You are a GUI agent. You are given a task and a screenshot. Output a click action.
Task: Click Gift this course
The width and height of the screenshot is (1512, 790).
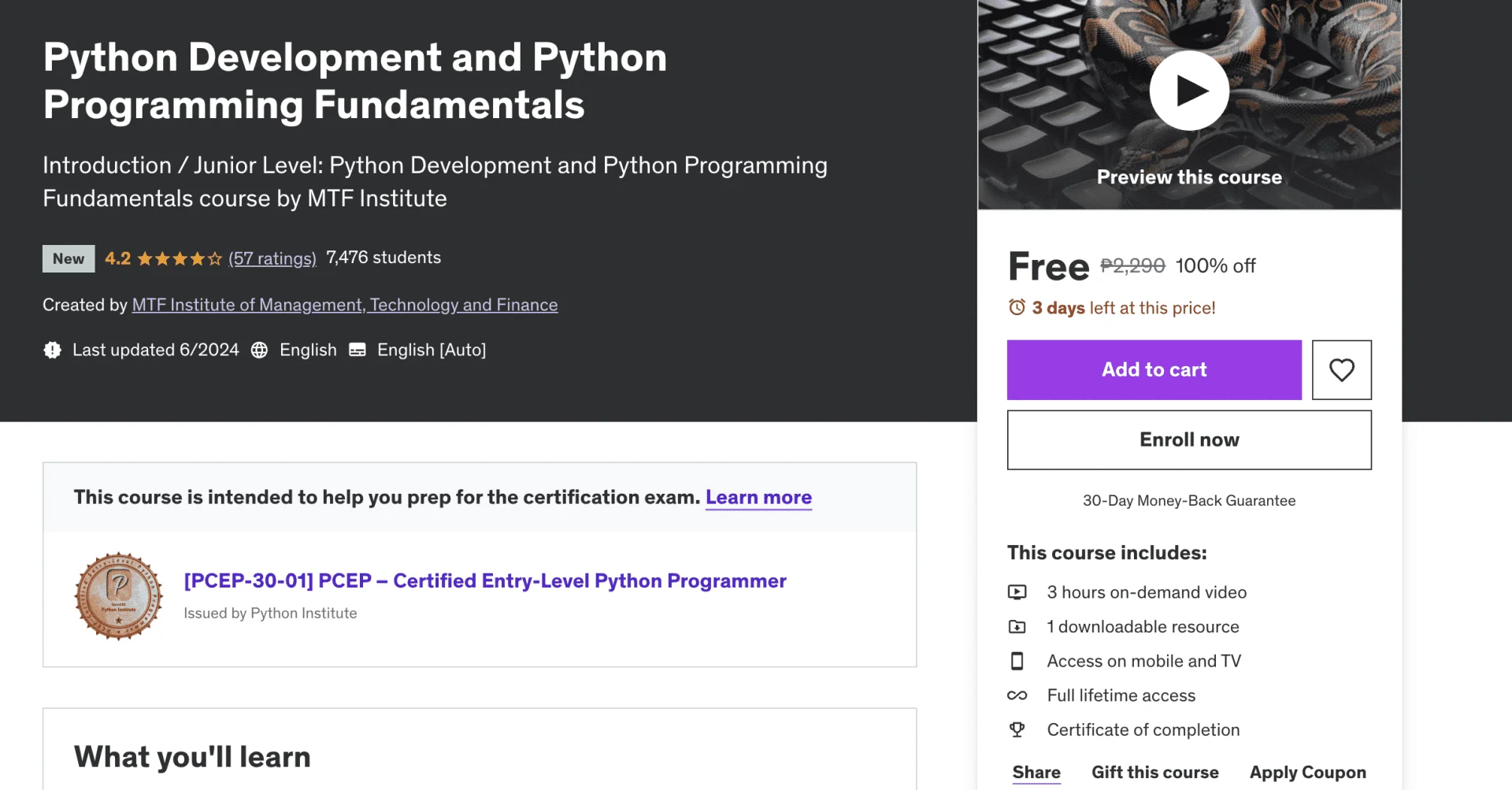coord(1155,772)
